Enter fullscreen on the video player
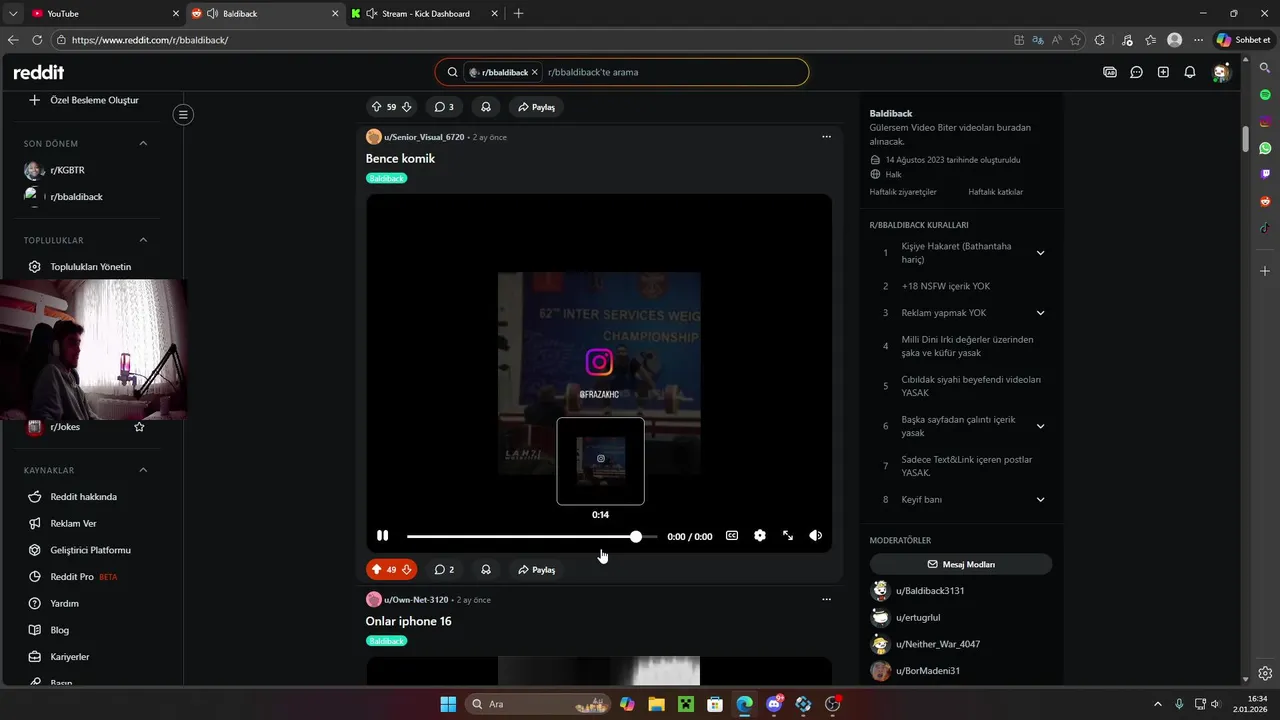The image size is (1280, 720). pyautogui.click(x=788, y=536)
